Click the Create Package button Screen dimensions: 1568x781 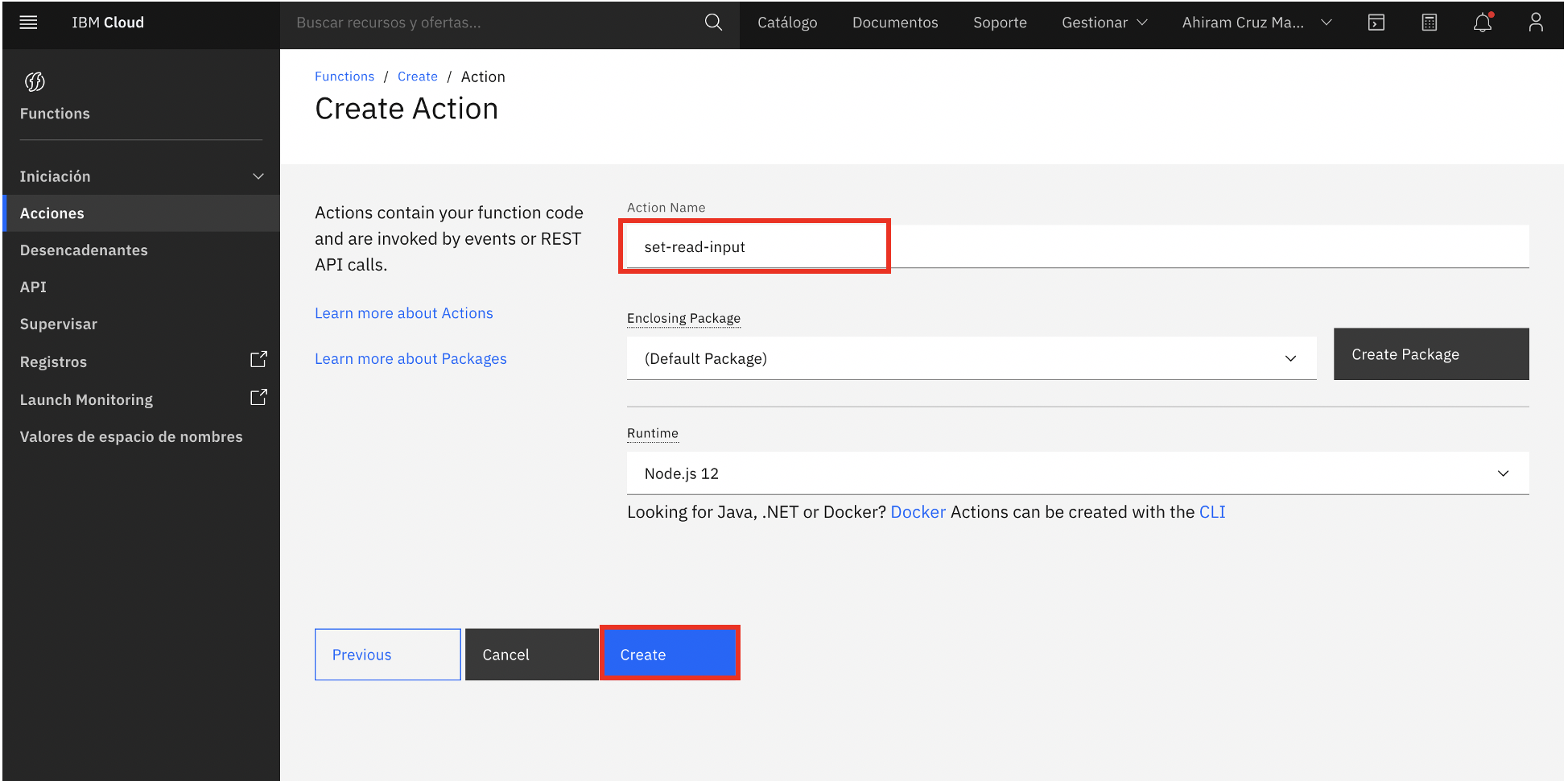tap(1431, 354)
